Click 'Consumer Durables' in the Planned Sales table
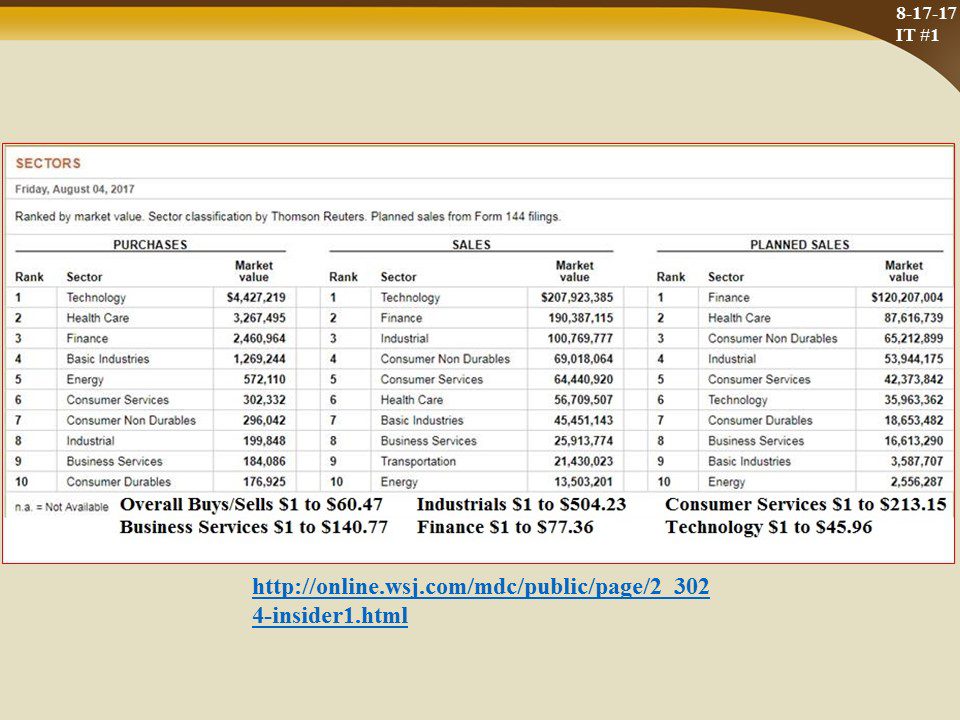The image size is (960, 720). (760, 421)
